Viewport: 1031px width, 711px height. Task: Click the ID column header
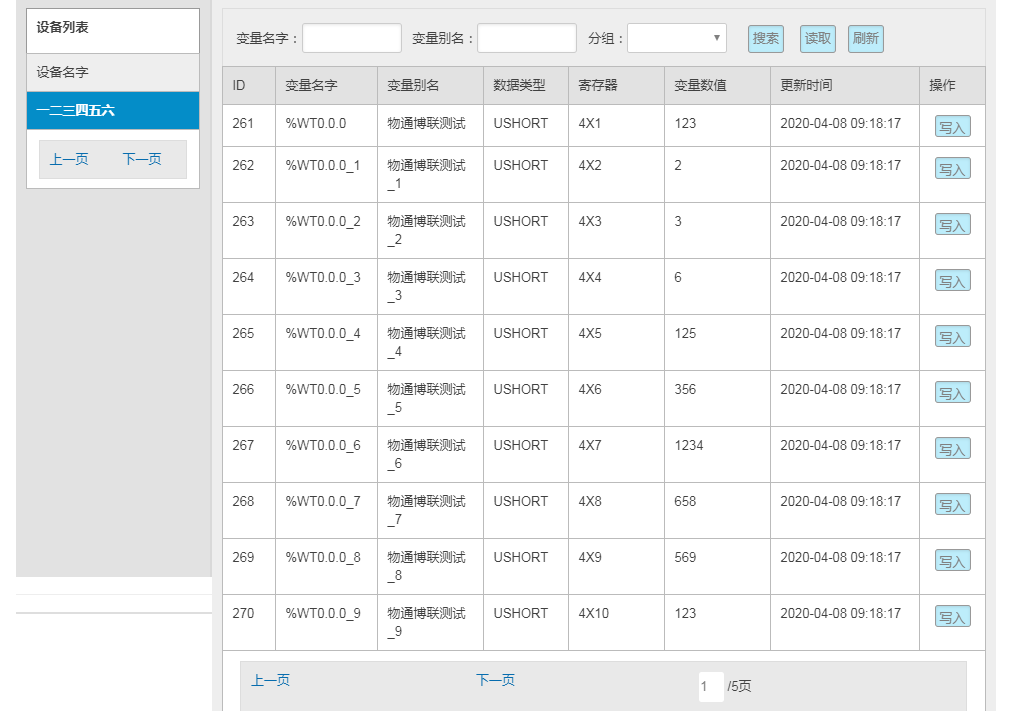249,86
